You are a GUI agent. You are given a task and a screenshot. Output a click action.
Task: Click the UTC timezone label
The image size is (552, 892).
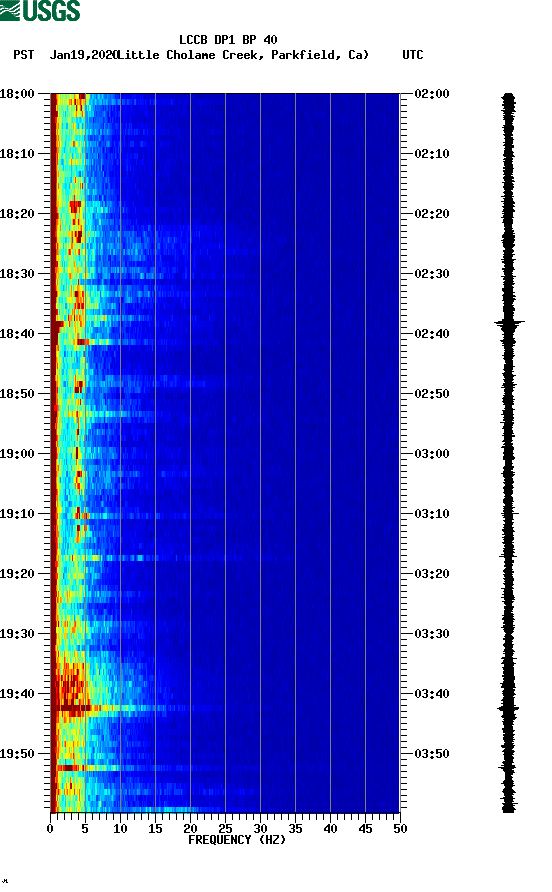(x=413, y=55)
